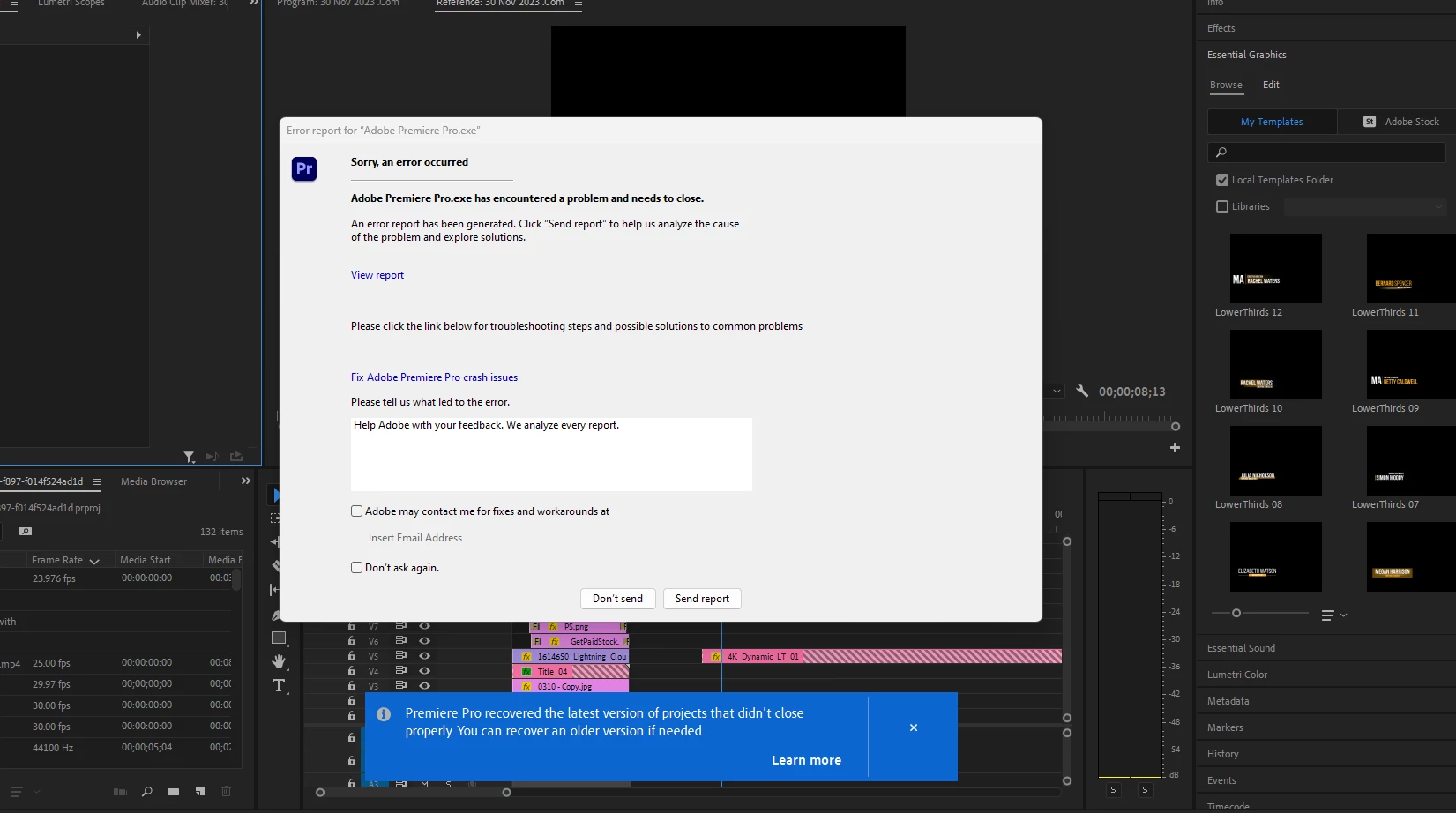Enable the Libraries checkbox
1456x813 pixels.
[1222, 206]
